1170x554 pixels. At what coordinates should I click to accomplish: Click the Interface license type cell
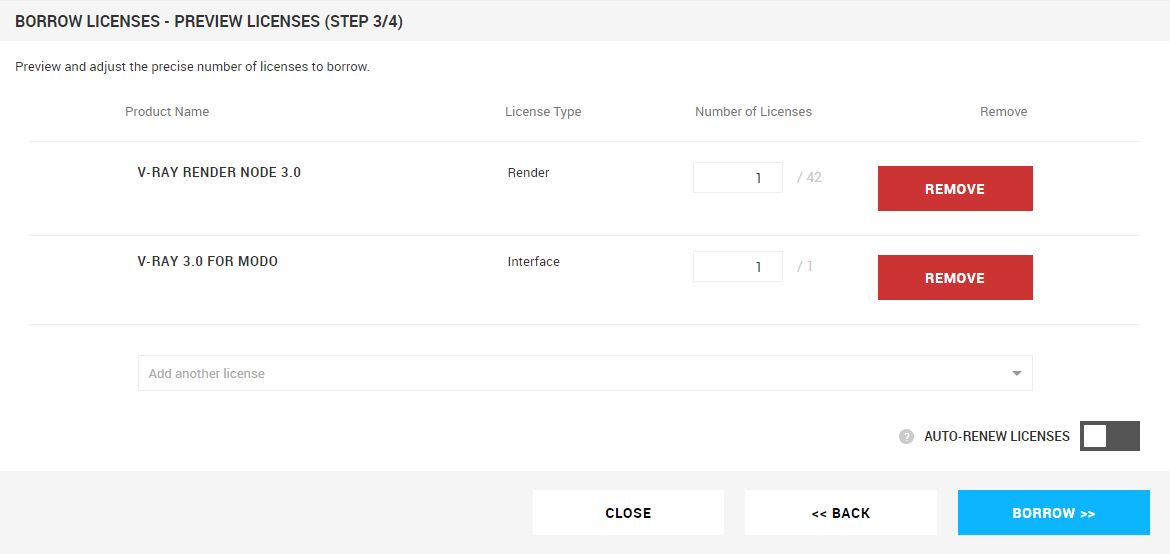coord(534,262)
